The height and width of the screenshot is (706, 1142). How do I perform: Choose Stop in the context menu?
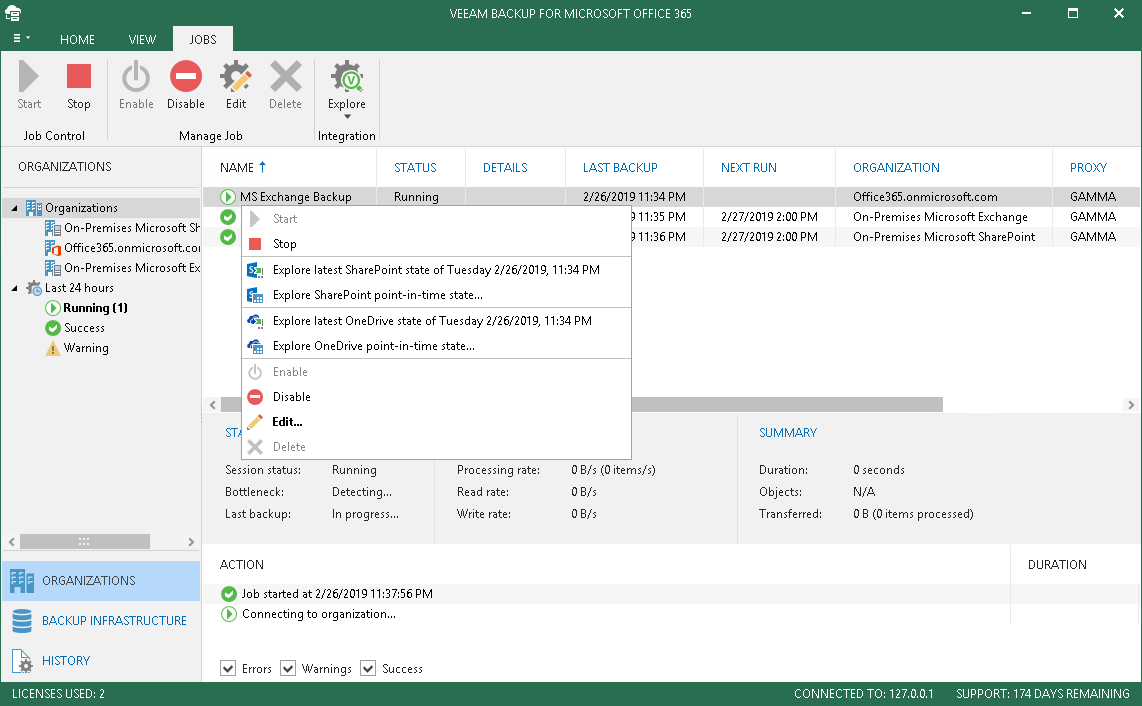click(x=436, y=244)
